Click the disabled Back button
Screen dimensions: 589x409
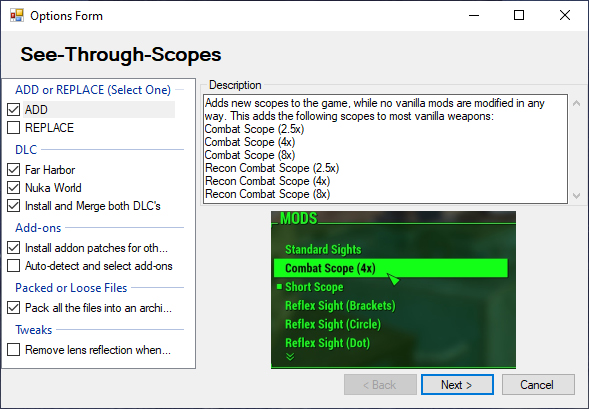pos(380,385)
